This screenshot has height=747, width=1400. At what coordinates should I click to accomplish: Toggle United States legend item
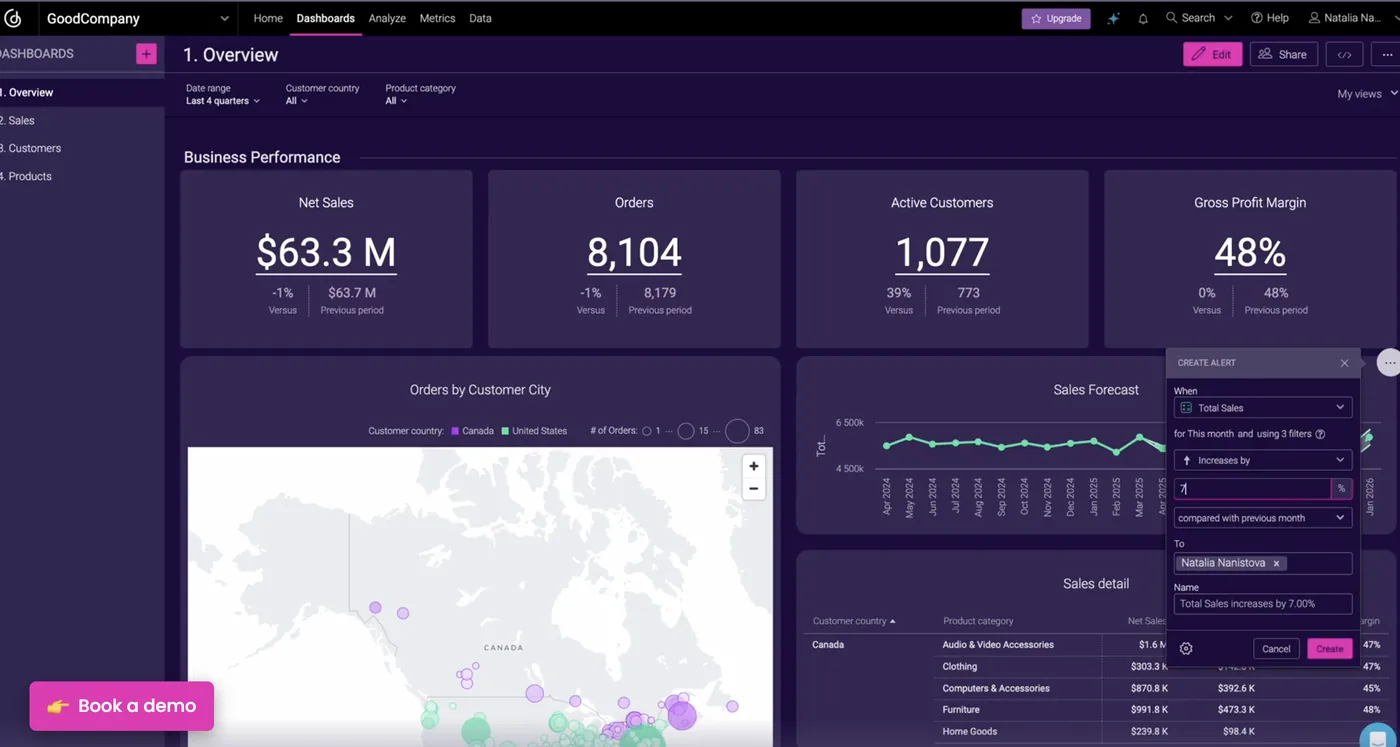click(534, 431)
